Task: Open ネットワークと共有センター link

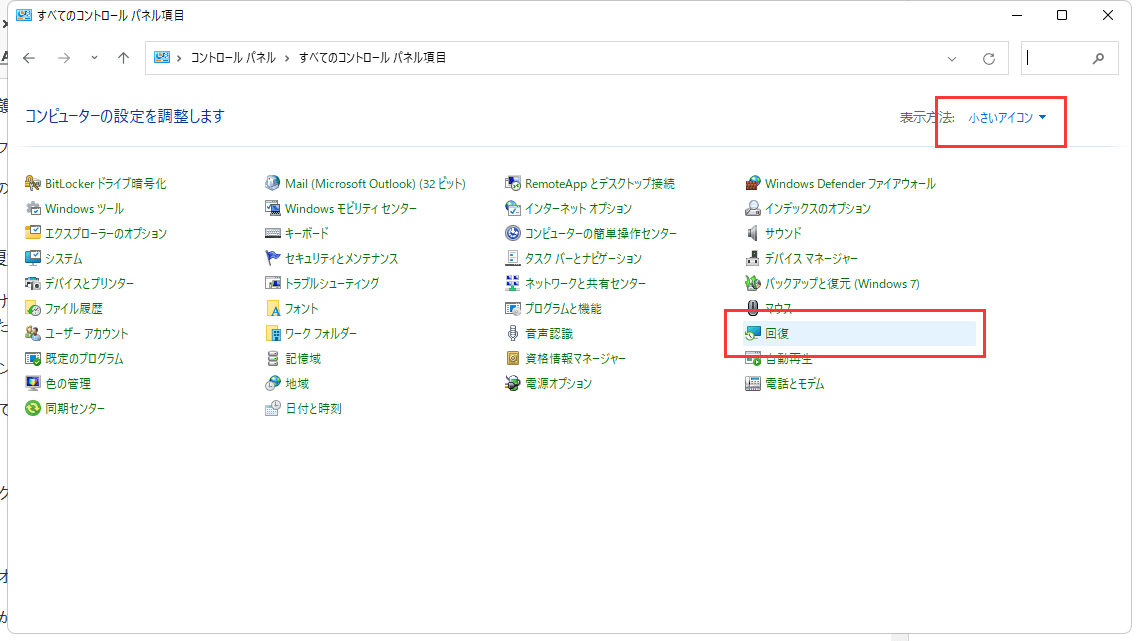Action: [585, 284]
